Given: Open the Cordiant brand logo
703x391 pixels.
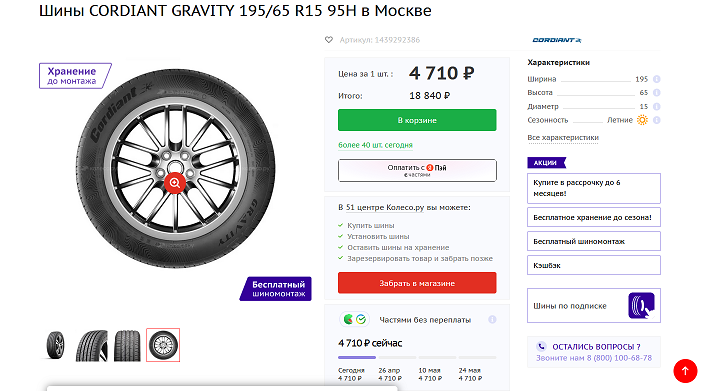Looking at the screenshot, I should [x=556, y=40].
